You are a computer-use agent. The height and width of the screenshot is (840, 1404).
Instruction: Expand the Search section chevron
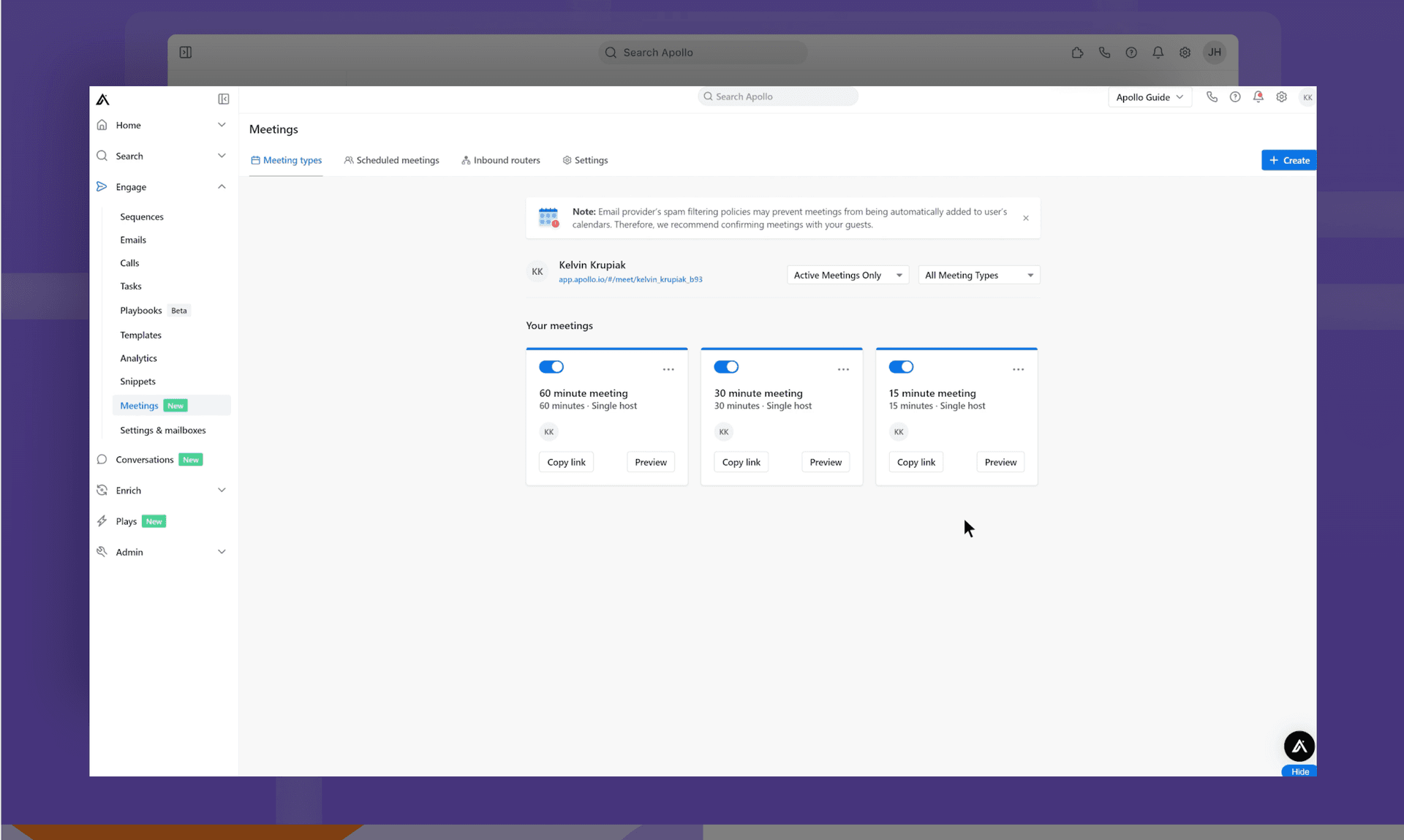coord(222,156)
